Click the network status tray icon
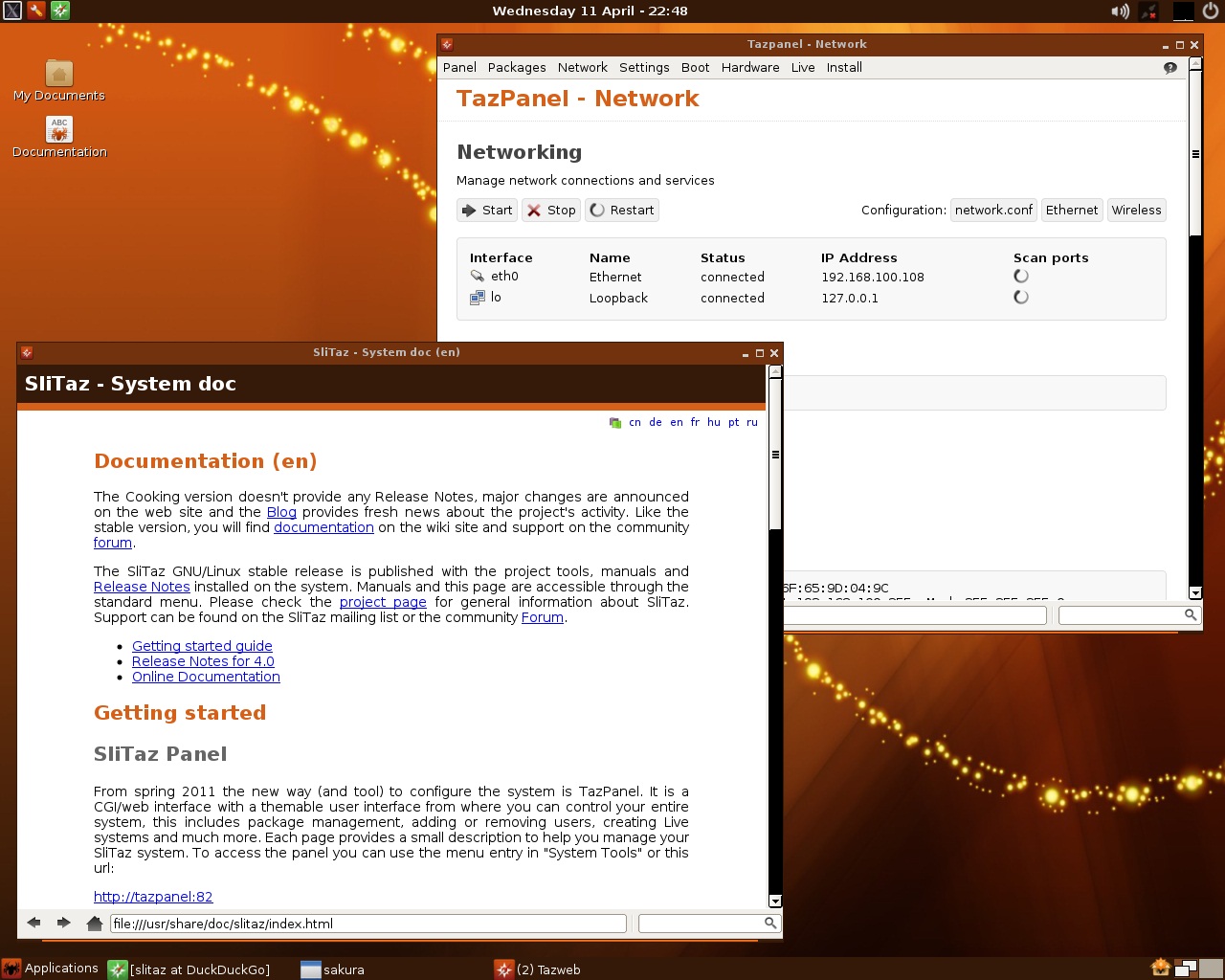Image resolution: width=1225 pixels, height=980 pixels. click(1148, 11)
